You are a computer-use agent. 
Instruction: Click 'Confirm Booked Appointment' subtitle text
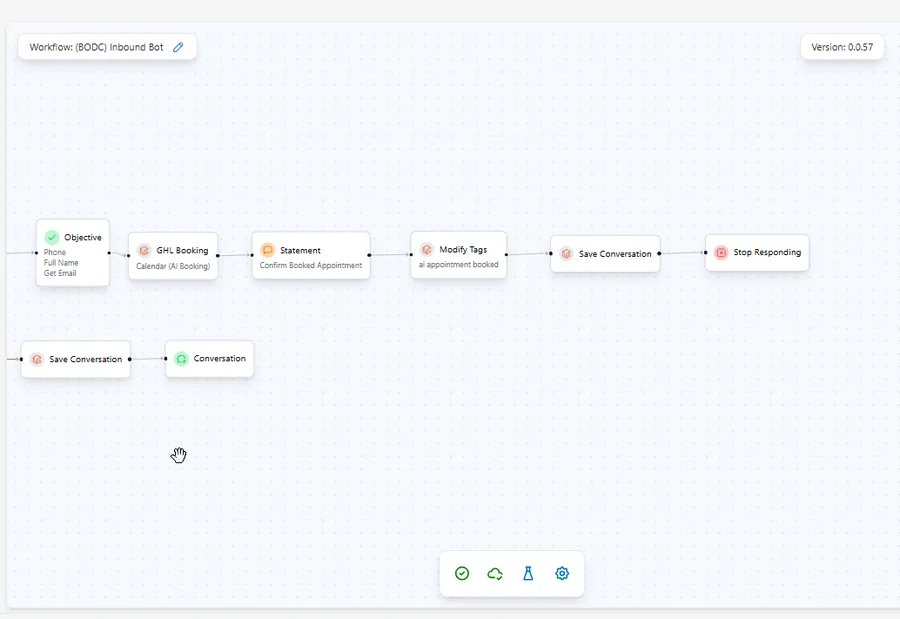click(311, 265)
